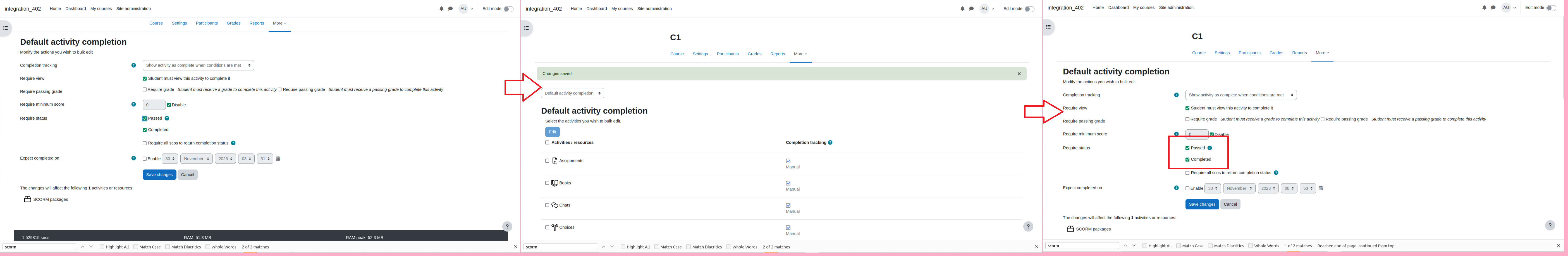Open My courses in the middle screenshot
Viewport: 1568px width, 256px height.
tap(622, 9)
